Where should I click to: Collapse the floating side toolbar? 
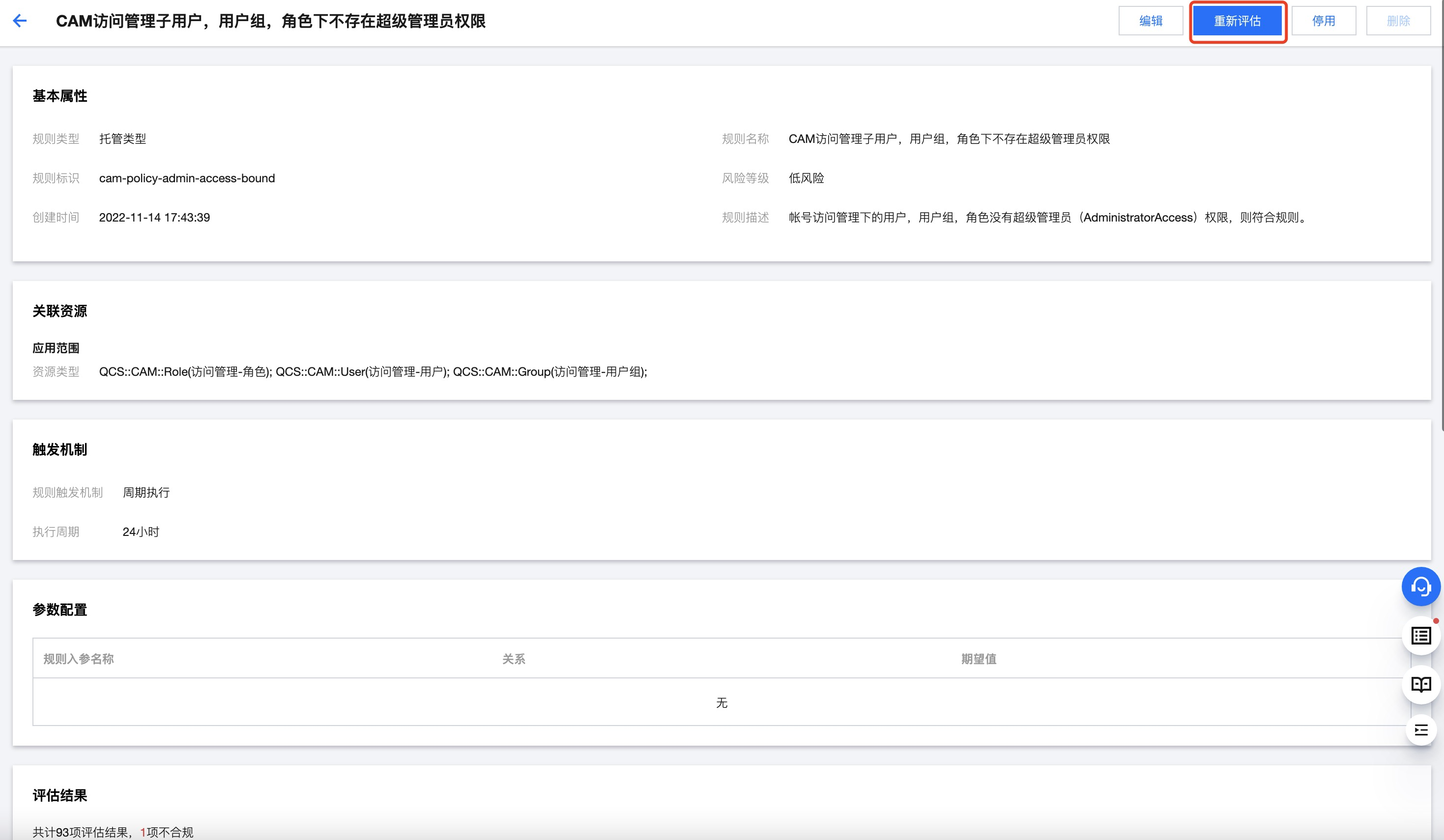point(1420,730)
